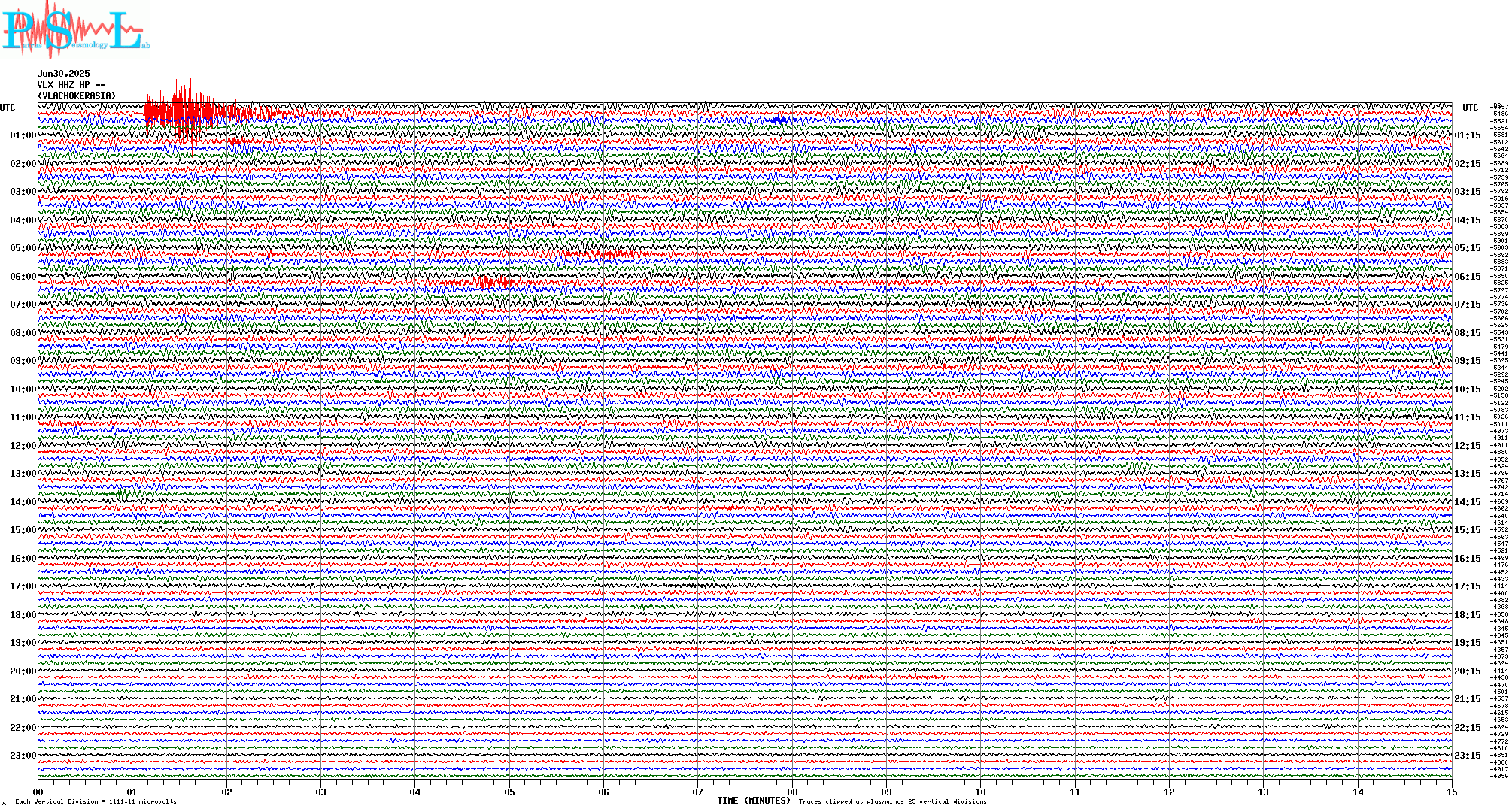The image size is (1512, 812).
Task: Click the '10' minute tick on the bottom axis
Action: pos(980,792)
